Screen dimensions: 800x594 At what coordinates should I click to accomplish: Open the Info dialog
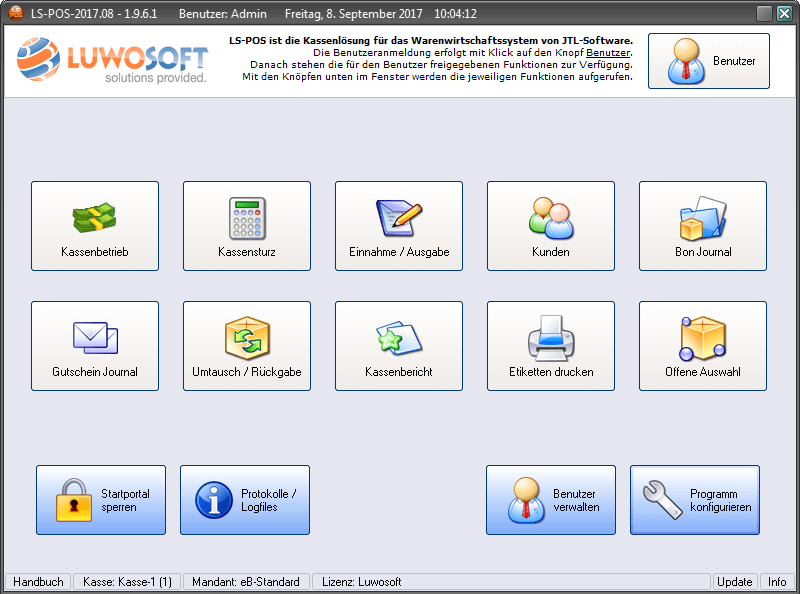tap(777, 581)
